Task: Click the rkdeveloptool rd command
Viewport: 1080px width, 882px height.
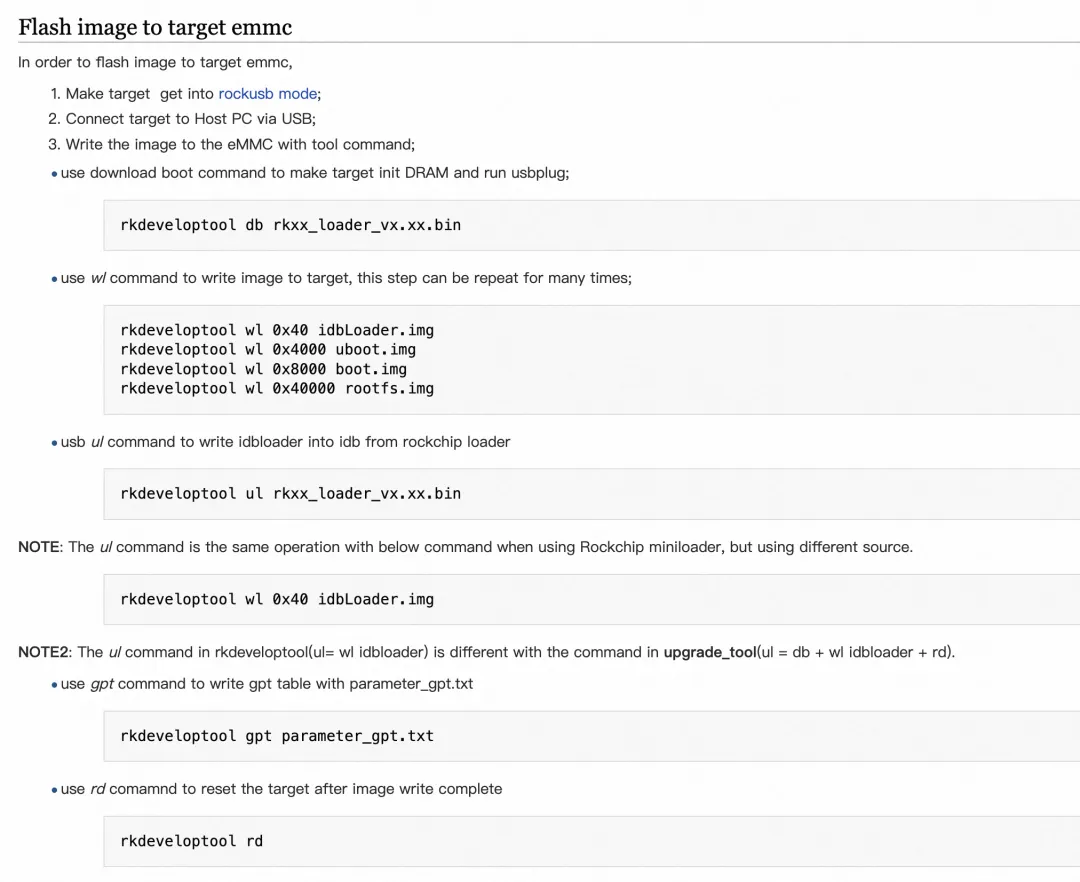Action: [x=191, y=841]
